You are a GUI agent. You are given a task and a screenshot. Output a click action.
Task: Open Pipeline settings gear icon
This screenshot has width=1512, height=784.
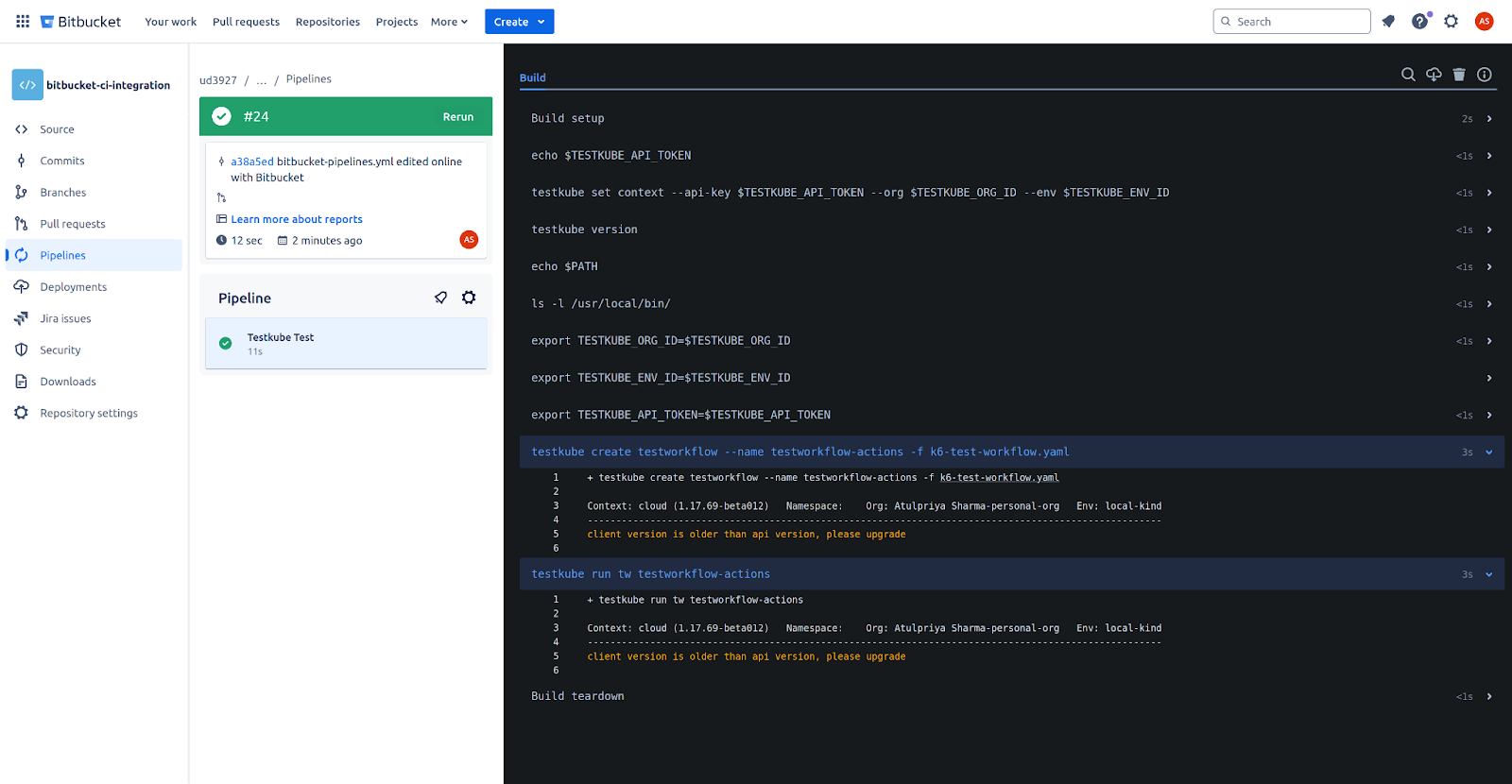point(469,298)
